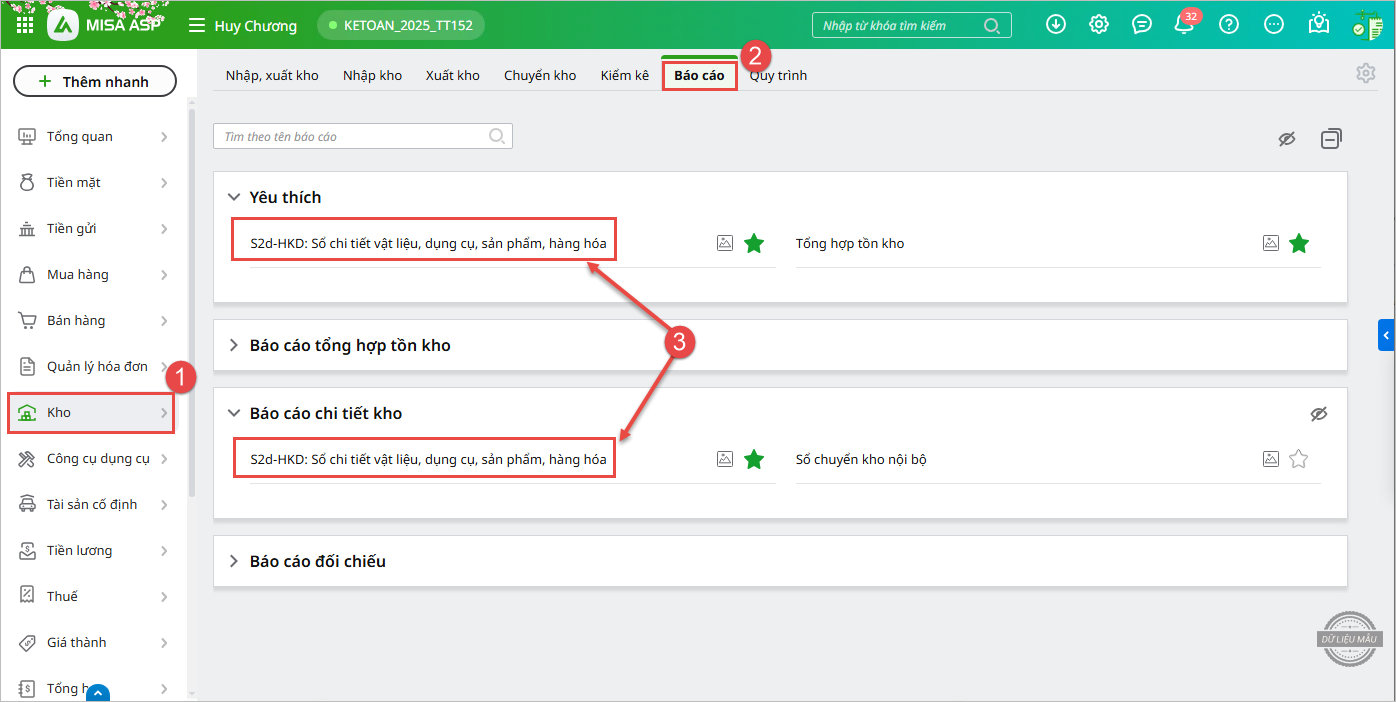
Task: Open Mua hàng in sidebar
Action: point(78,274)
